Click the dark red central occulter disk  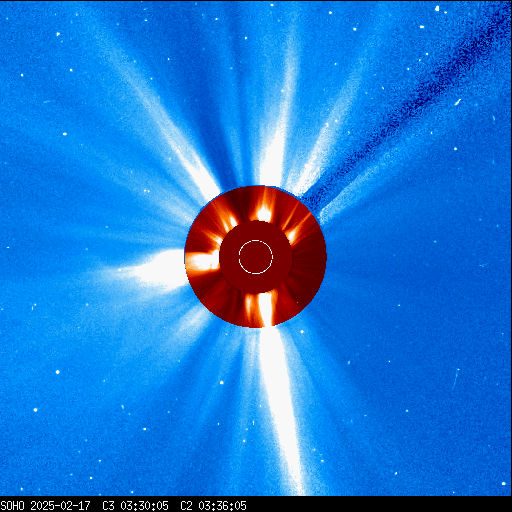click(256, 257)
